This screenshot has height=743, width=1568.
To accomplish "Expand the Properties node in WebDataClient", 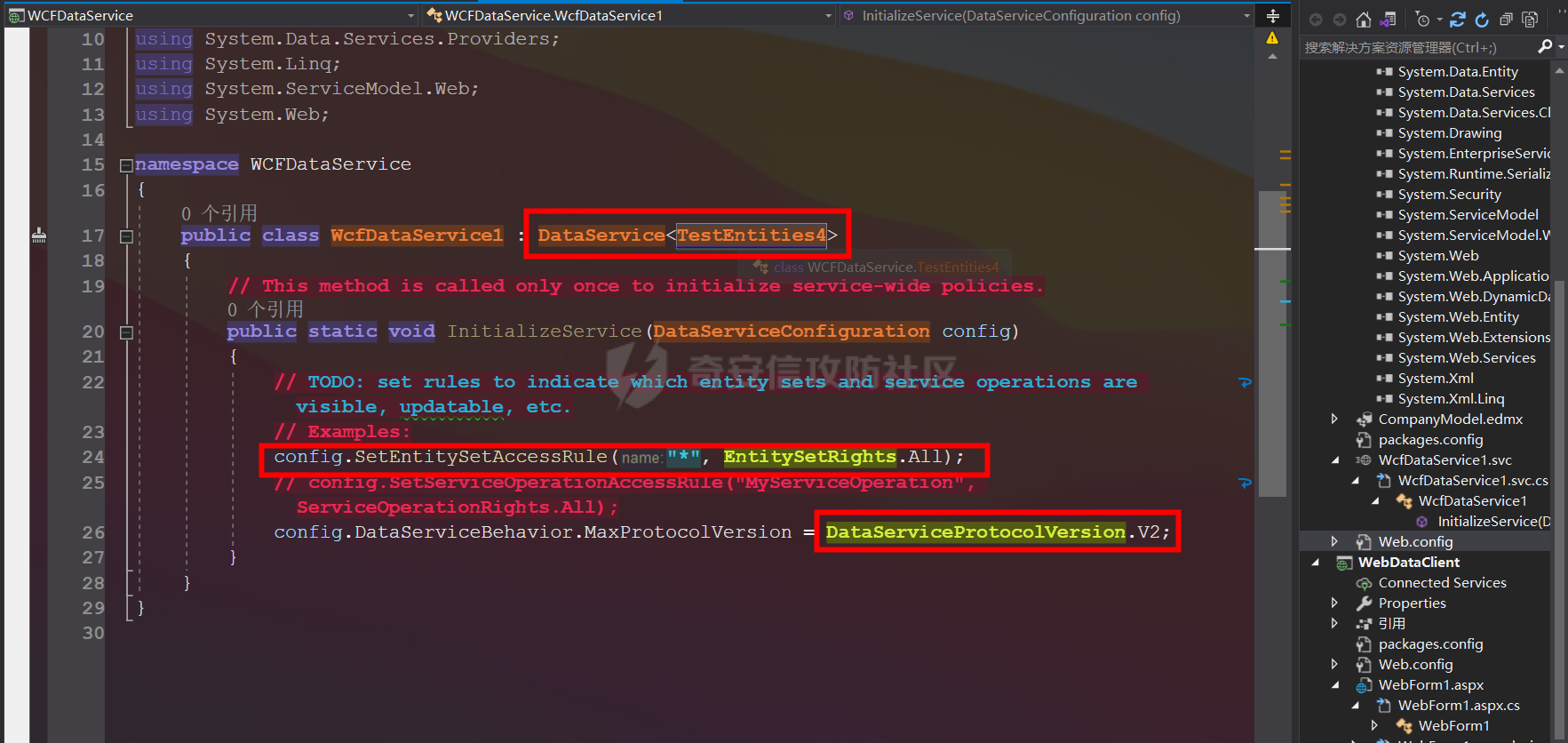I will (1334, 603).
